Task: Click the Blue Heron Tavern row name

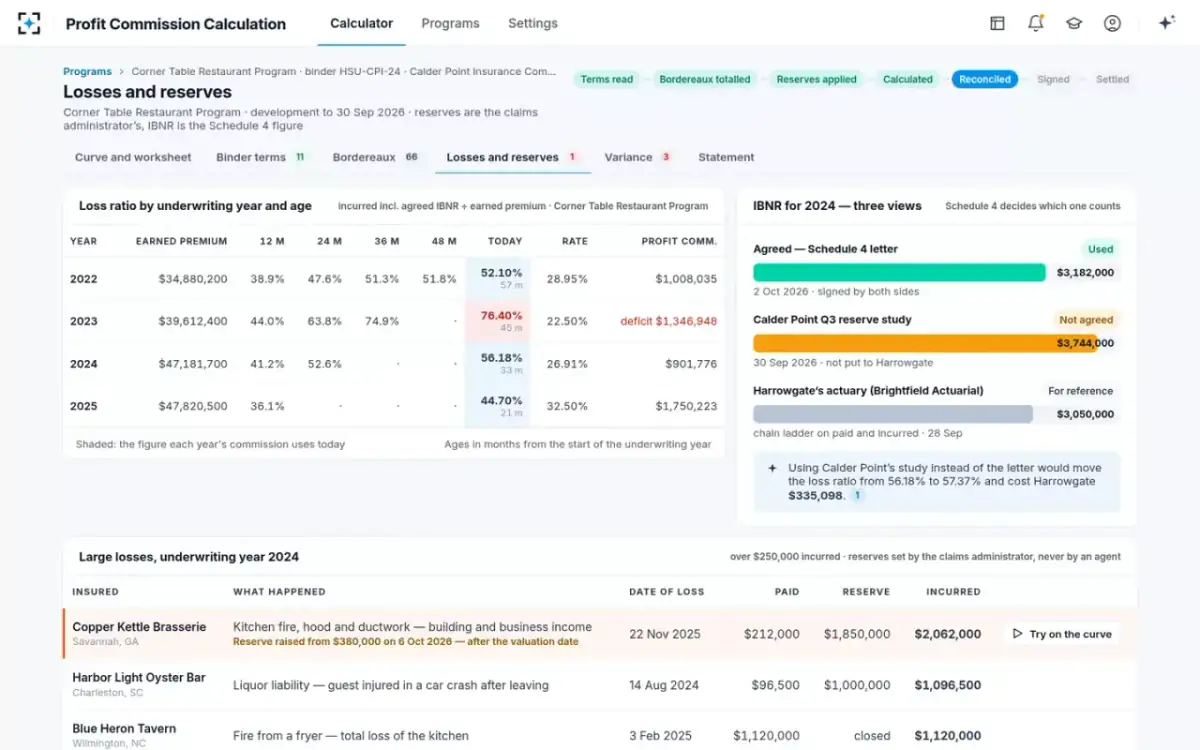Action: click(124, 728)
